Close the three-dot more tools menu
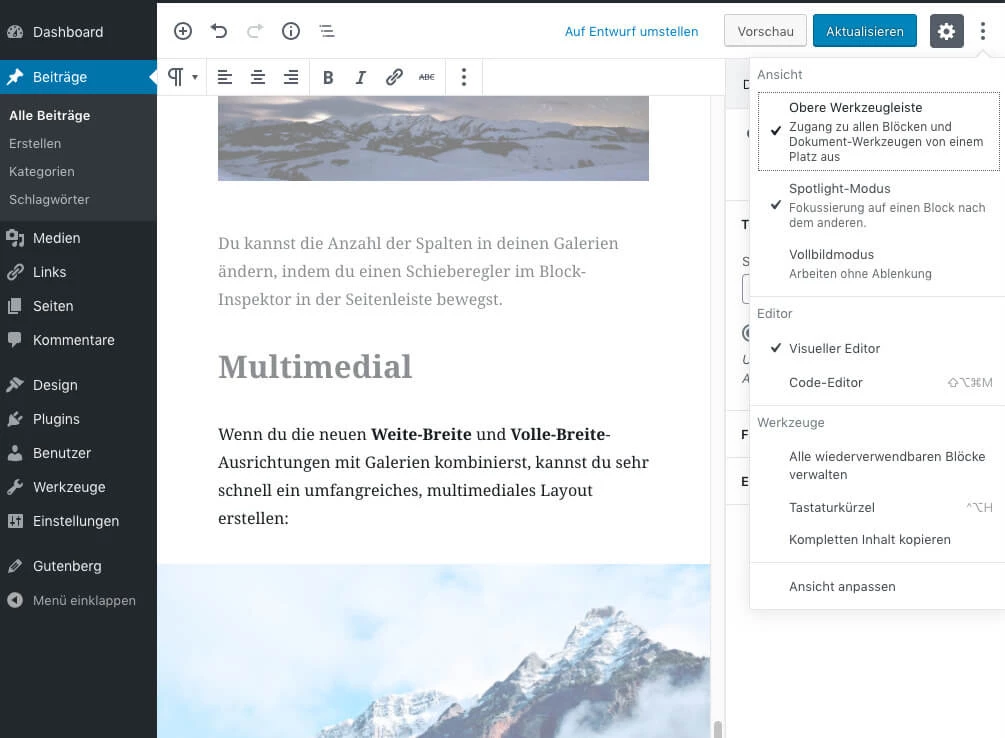Viewport: 1005px width, 738px height. (x=983, y=31)
